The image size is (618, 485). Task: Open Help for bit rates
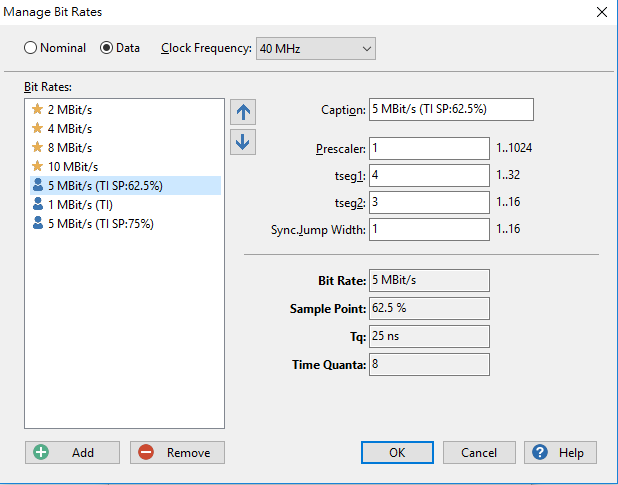point(560,452)
